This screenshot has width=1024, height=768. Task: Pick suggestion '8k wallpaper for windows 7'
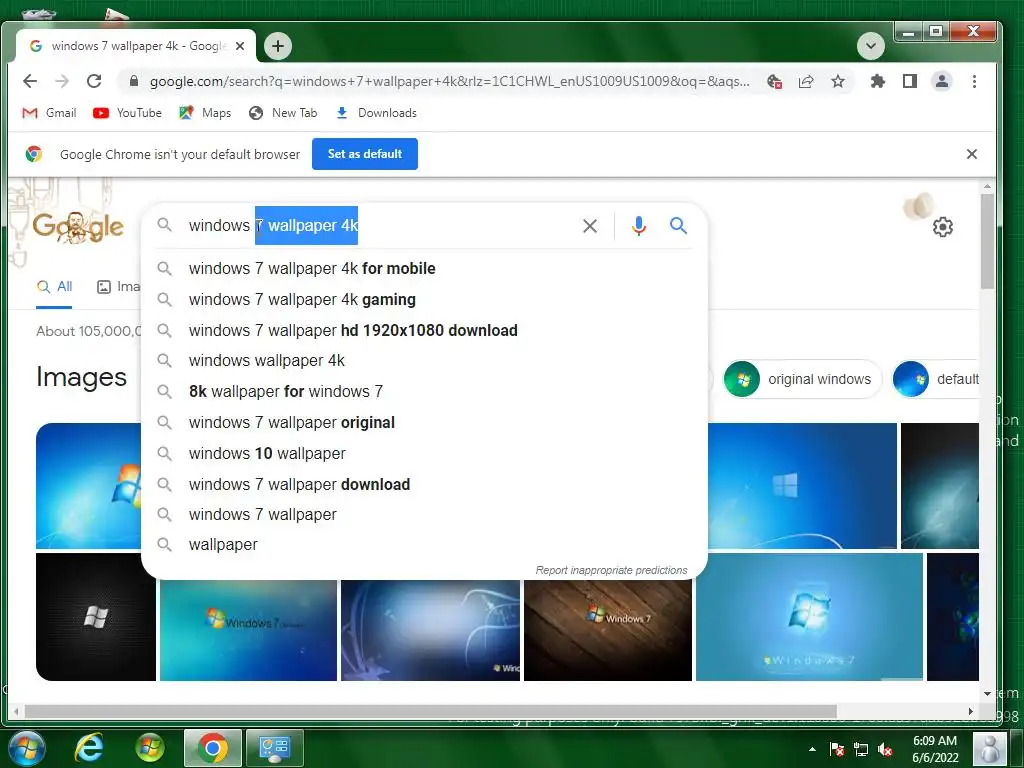click(424, 391)
